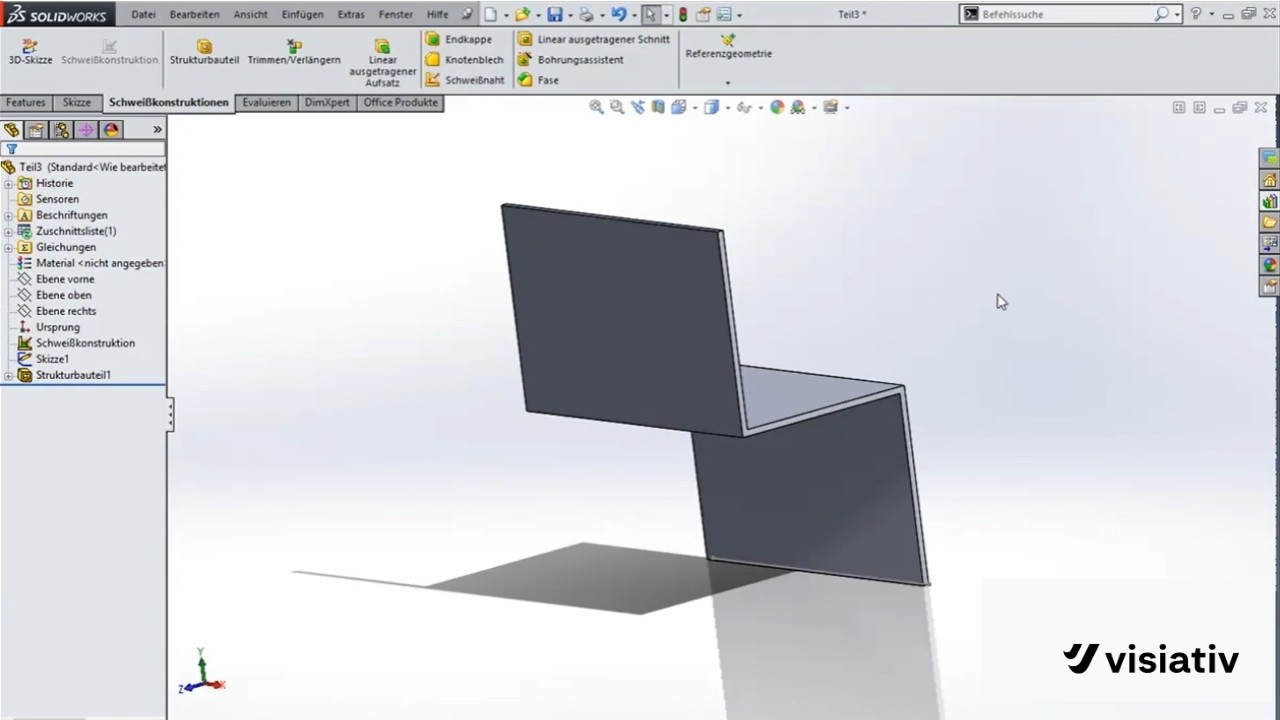Insert a Knotenblech gusset
Viewport: 1280px width, 720px height.
pos(464,60)
